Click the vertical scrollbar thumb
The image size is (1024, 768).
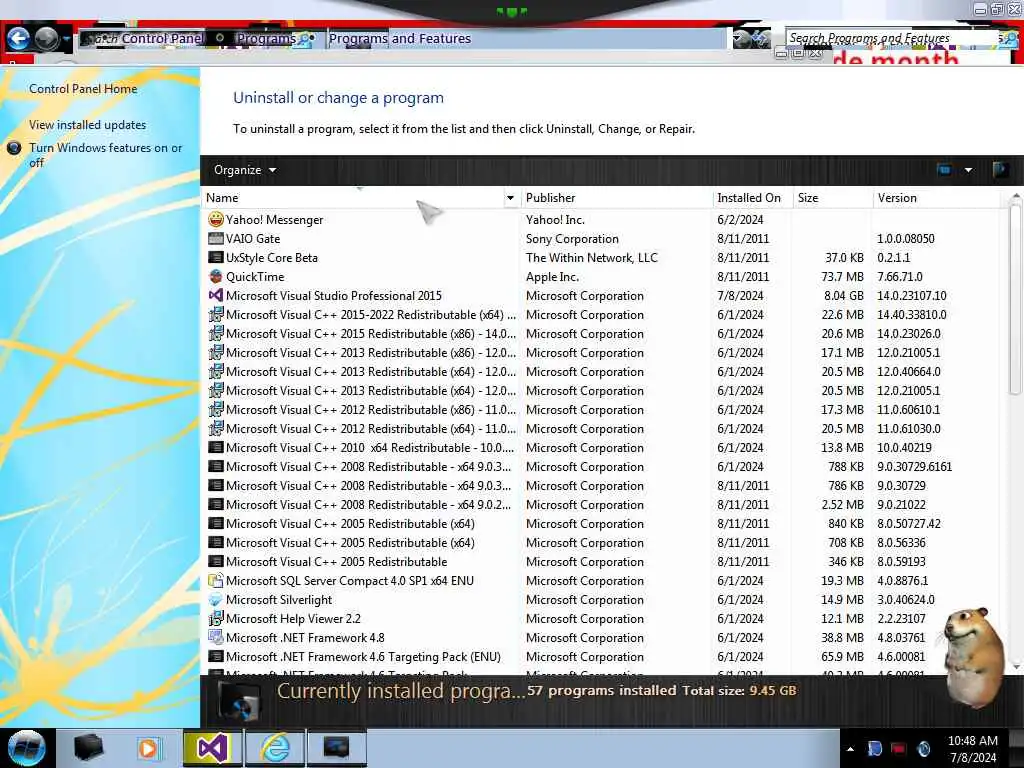pos(1015,298)
